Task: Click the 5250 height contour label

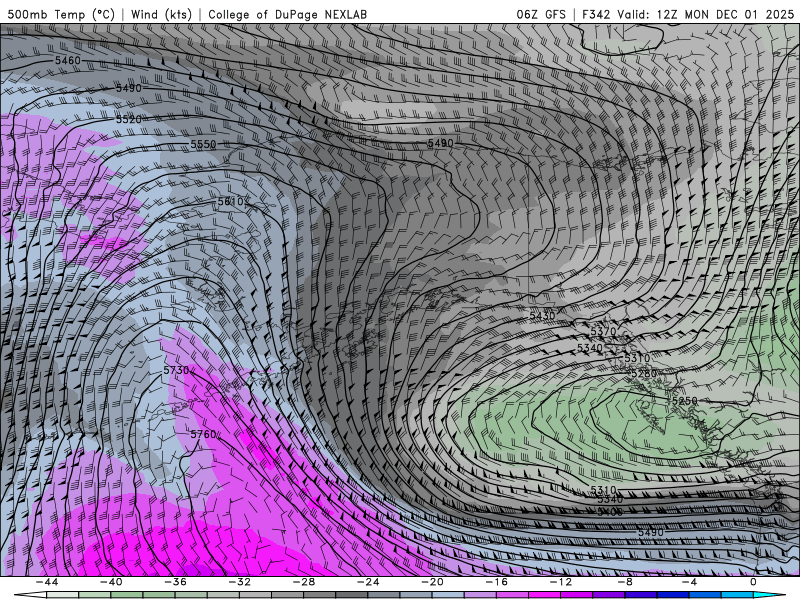Action: point(684,401)
